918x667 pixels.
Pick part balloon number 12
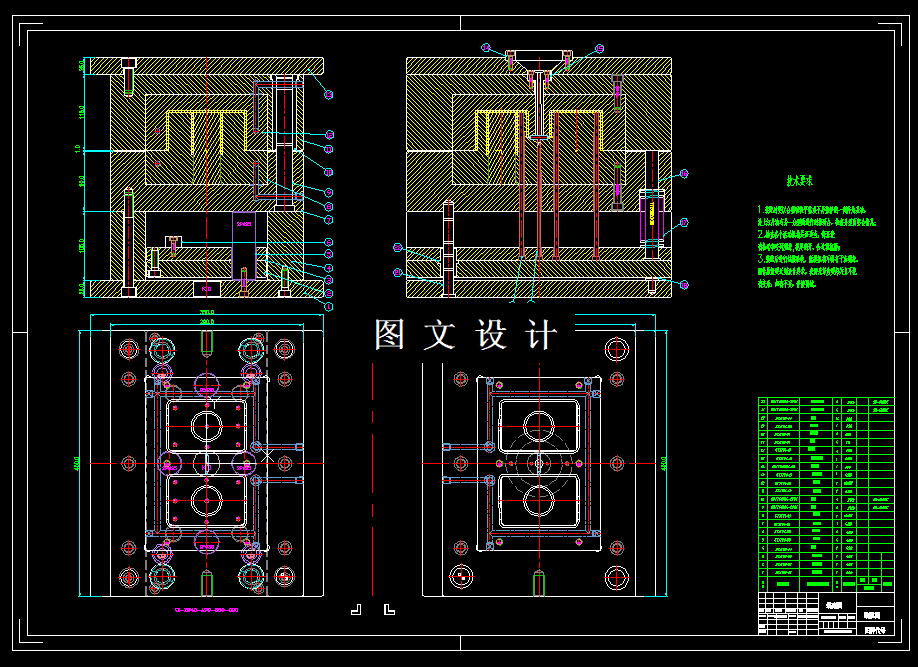pyautogui.click(x=329, y=135)
